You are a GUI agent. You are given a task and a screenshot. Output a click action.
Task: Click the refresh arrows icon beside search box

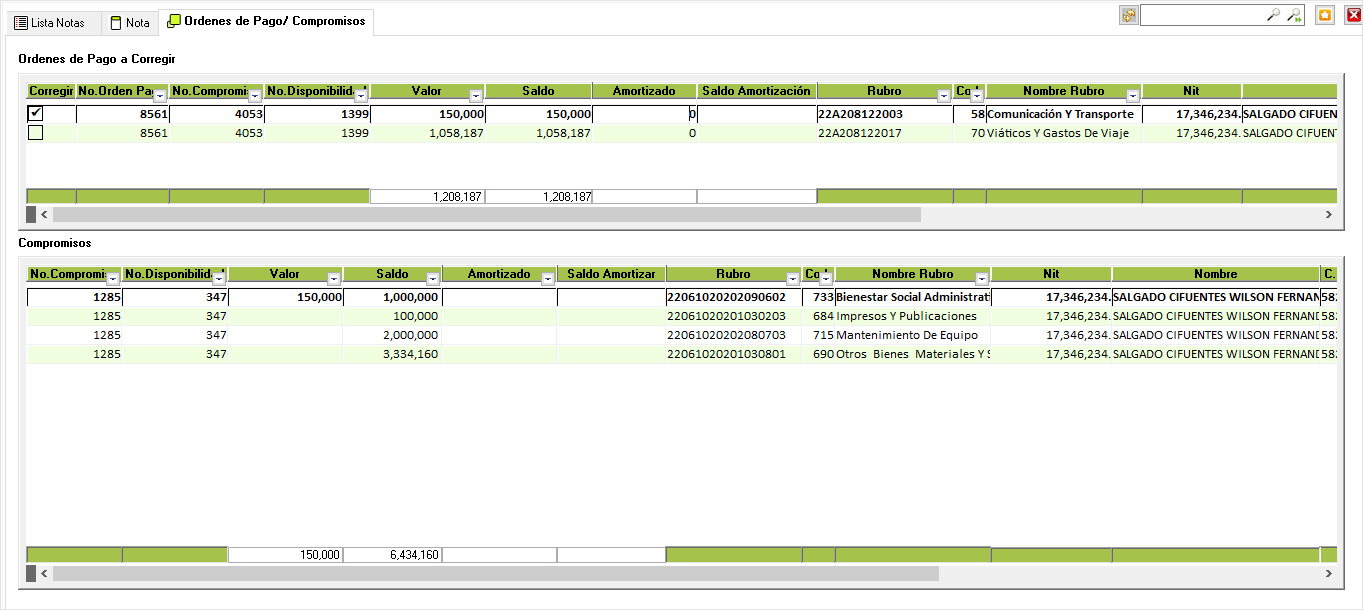point(1129,15)
